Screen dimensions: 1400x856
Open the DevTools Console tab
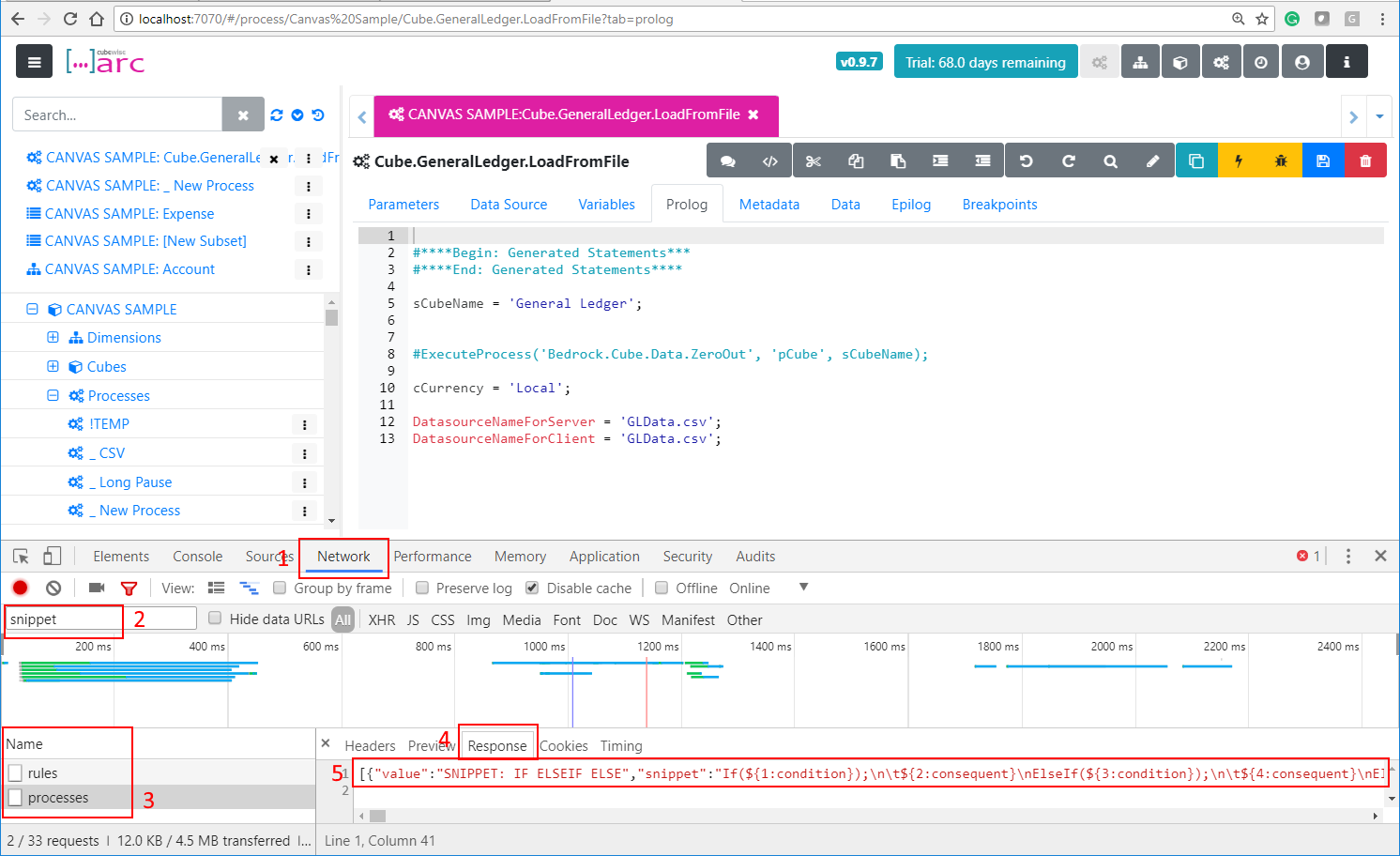pos(197,556)
